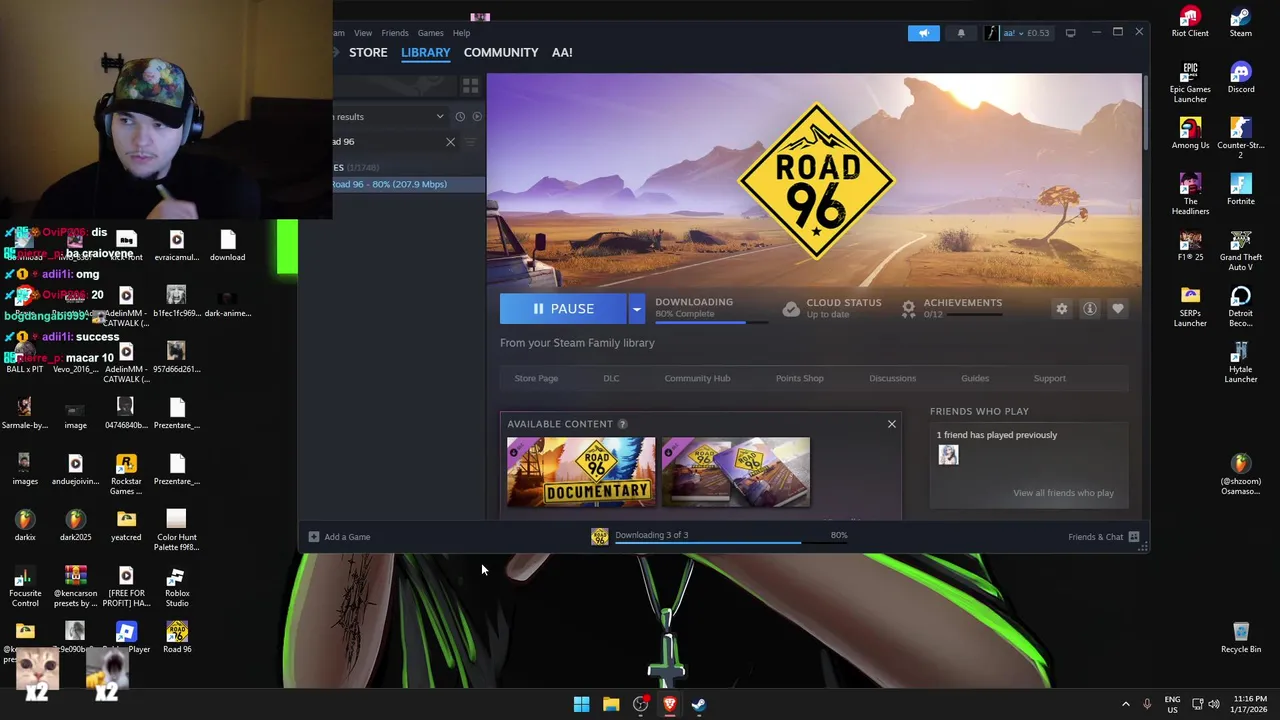Open advanced filter options beside library search
The image size is (1280, 720).
(471, 142)
